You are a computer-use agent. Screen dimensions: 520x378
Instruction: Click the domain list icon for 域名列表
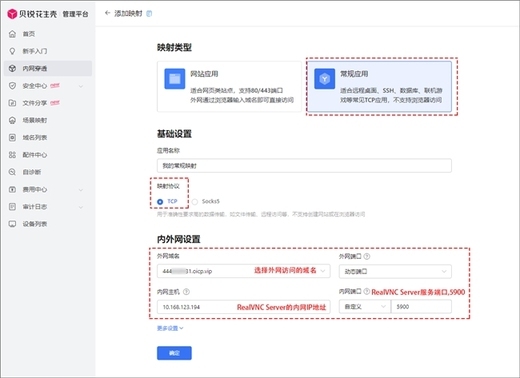pyautogui.click(x=12, y=138)
